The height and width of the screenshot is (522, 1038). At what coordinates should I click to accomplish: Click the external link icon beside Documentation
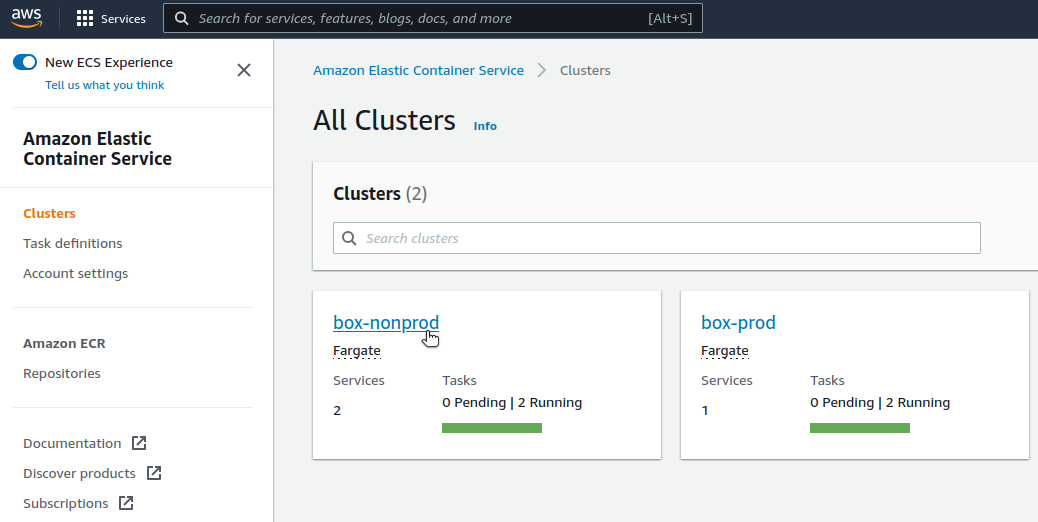coord(139,443)
